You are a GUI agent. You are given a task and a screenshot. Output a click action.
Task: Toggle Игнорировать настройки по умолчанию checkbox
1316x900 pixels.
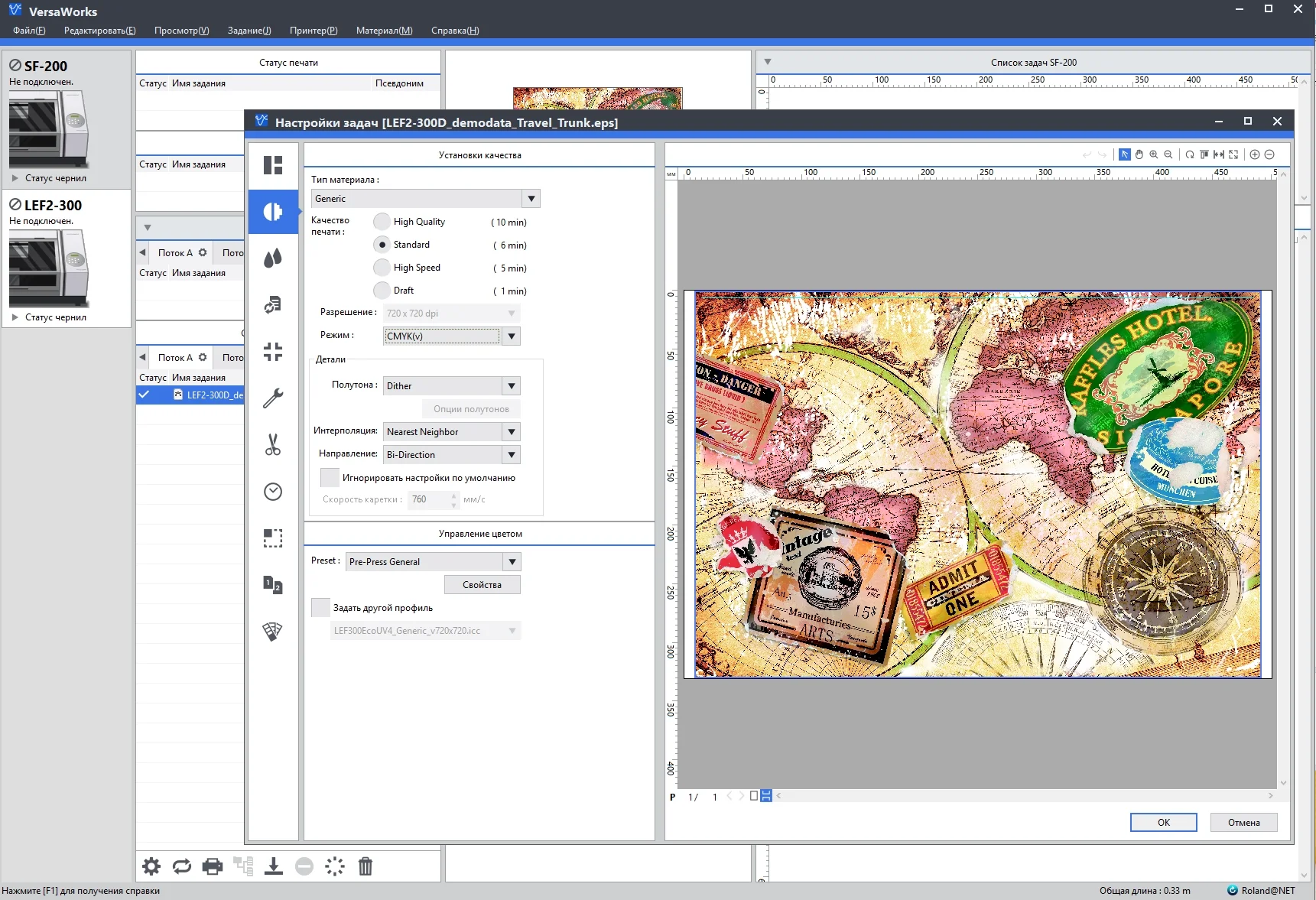click(330, 478)
